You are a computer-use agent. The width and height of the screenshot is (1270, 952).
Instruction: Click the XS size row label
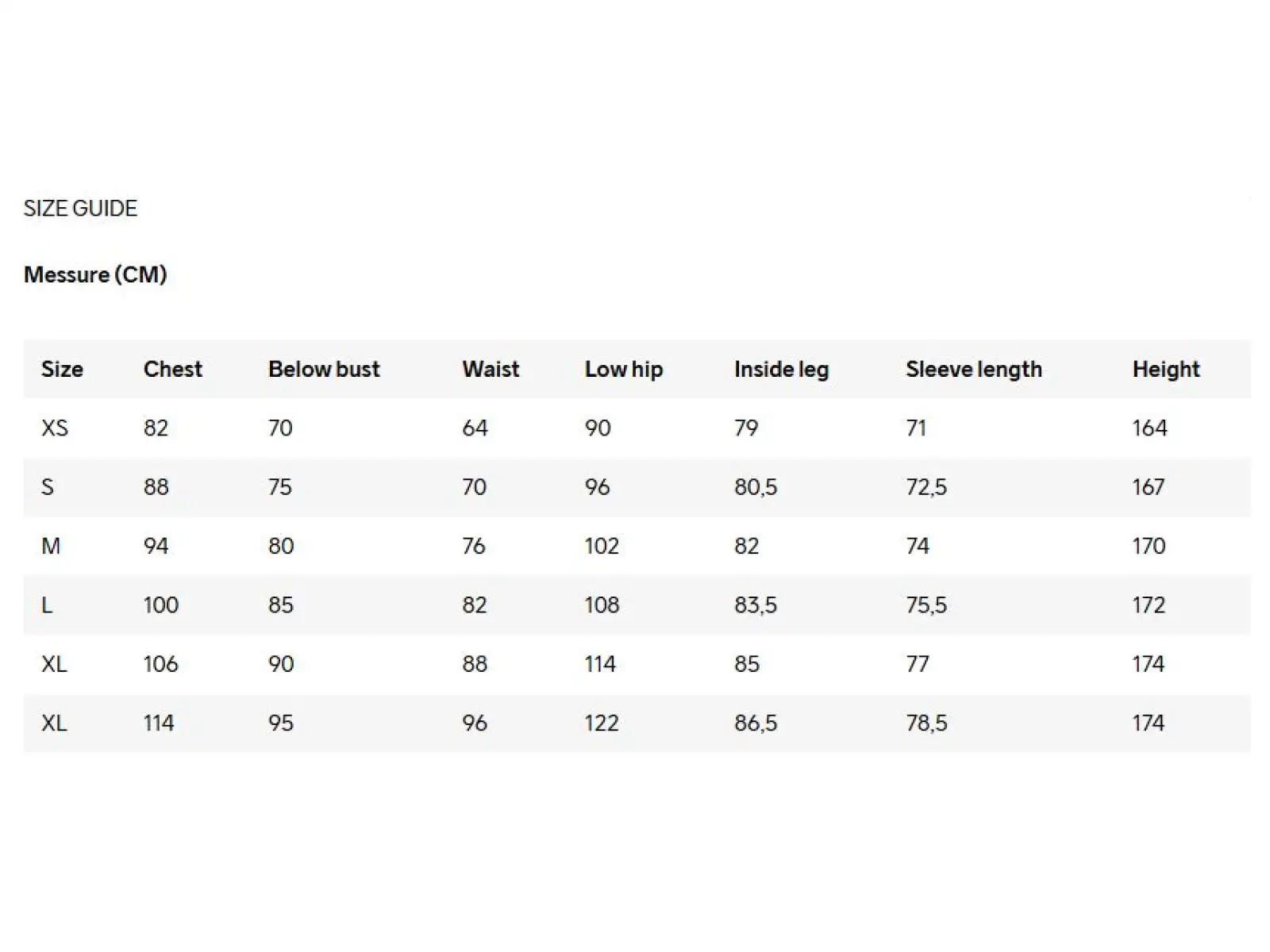pos(55,428)
